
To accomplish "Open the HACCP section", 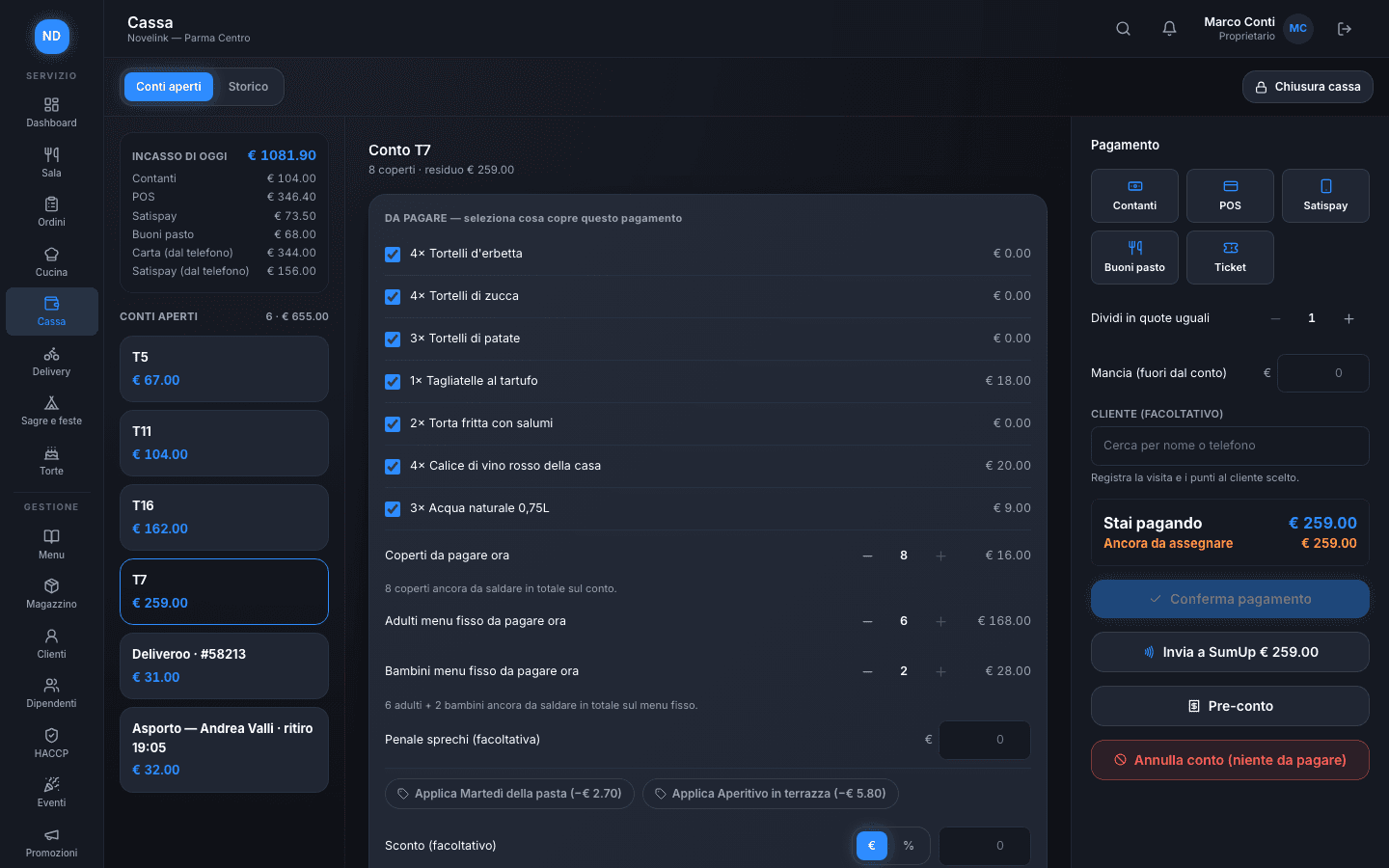I will click(x=52, y=743).
